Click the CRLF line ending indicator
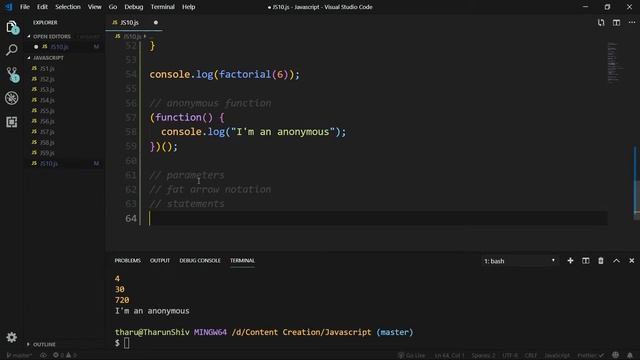Screen dimensions: 640x360 click(531, 356)
